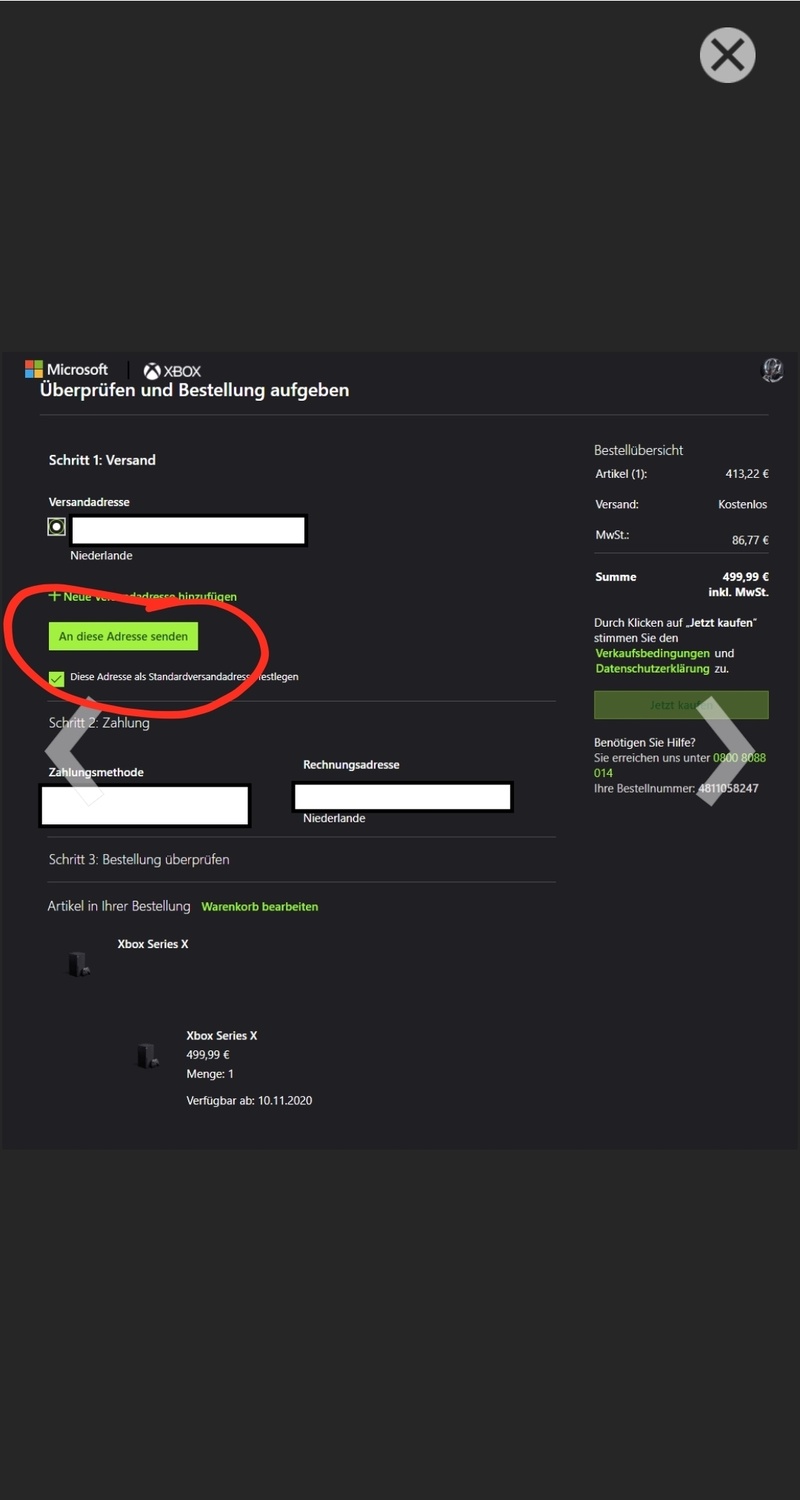Select the shipping address radio button
This screenshot has width=800, height=1500.
[57, 527]
